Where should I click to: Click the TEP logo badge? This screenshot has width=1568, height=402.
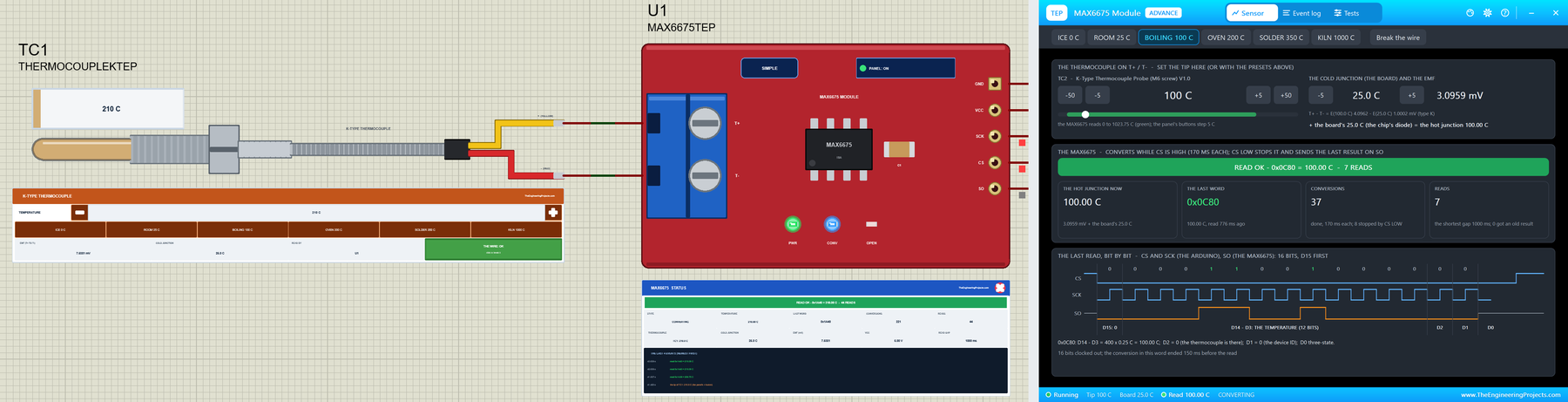(x=1057, y=13)
